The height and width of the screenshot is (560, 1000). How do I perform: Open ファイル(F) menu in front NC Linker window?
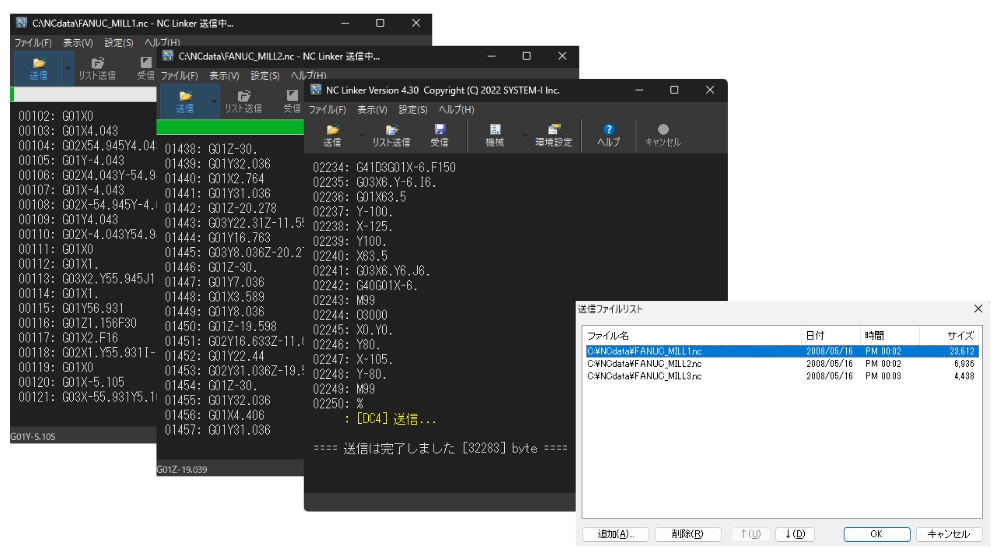coord(327,110)
